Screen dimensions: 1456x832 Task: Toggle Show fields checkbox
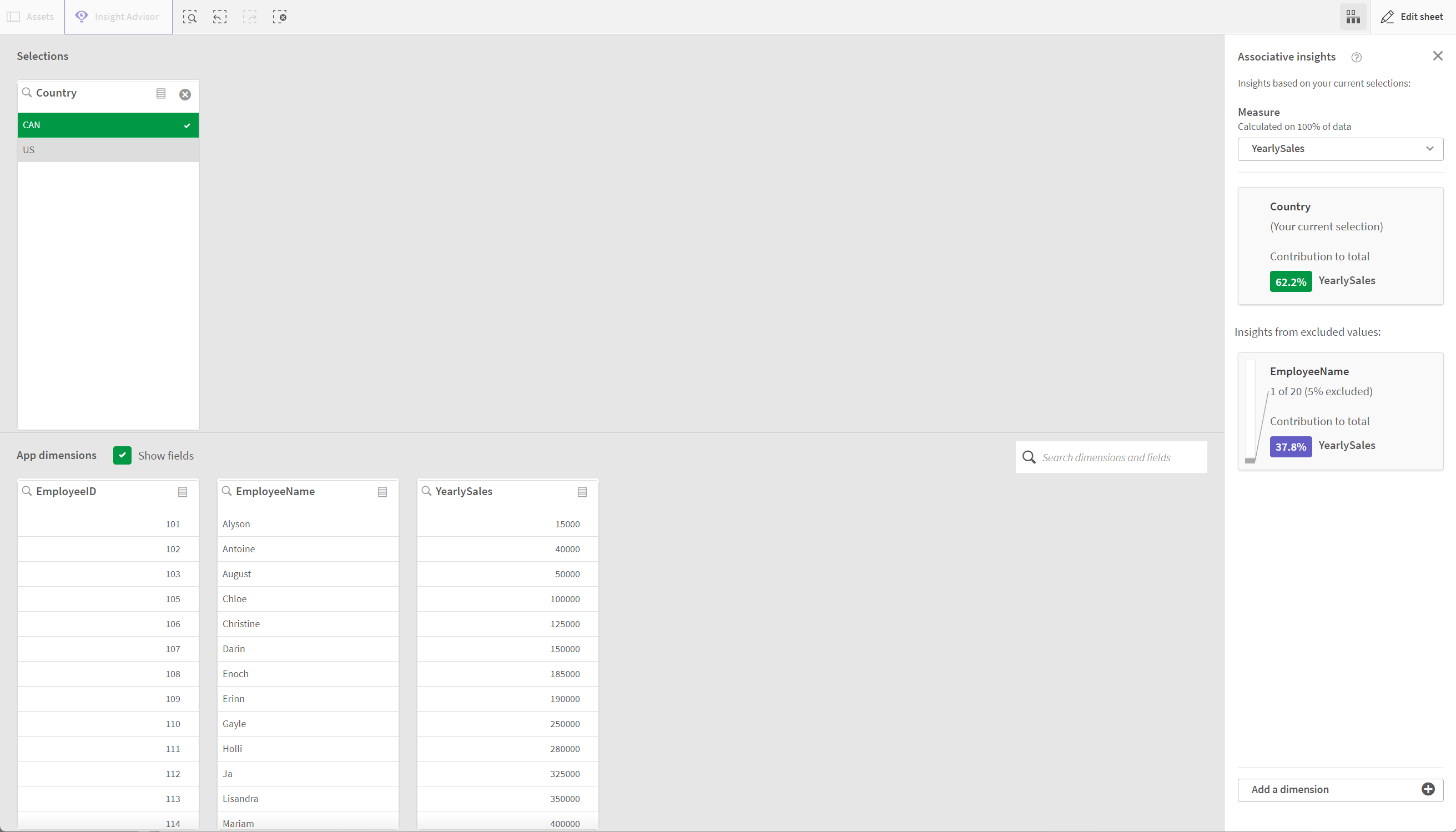pos(122,455)
